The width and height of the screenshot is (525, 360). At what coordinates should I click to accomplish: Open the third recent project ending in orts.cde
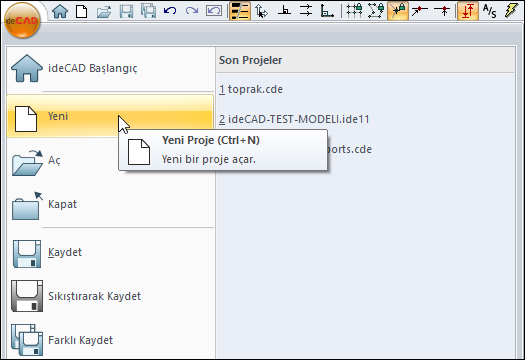[350, 149]
